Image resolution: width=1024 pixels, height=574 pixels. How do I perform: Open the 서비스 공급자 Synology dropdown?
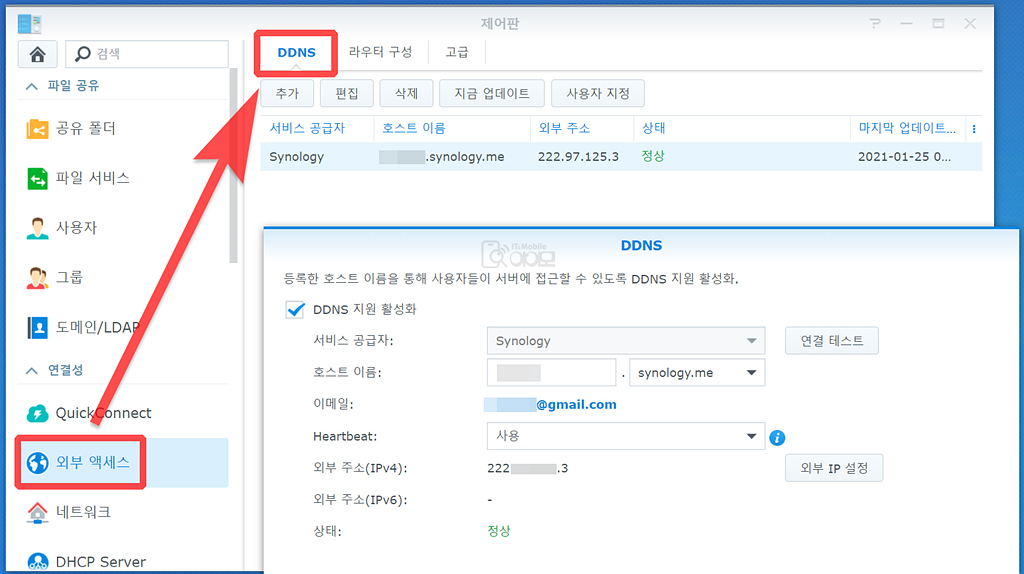click(x=626, y=341)
